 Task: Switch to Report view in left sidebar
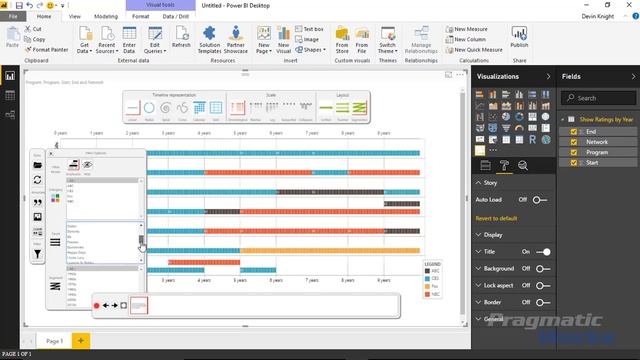10,76
